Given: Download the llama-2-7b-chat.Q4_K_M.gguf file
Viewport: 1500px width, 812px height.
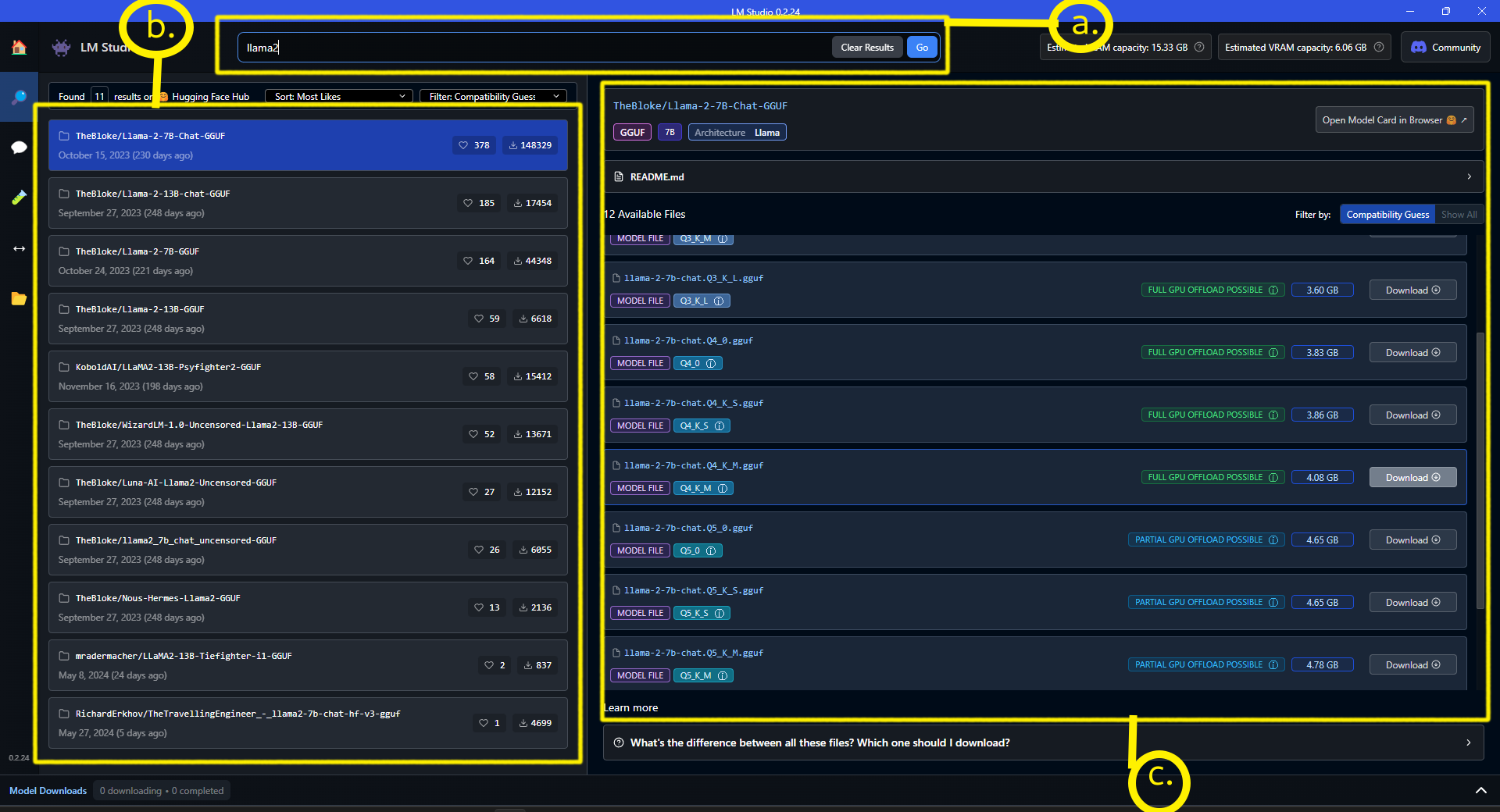Looking at the screenshot, I should click(1412, 478).
